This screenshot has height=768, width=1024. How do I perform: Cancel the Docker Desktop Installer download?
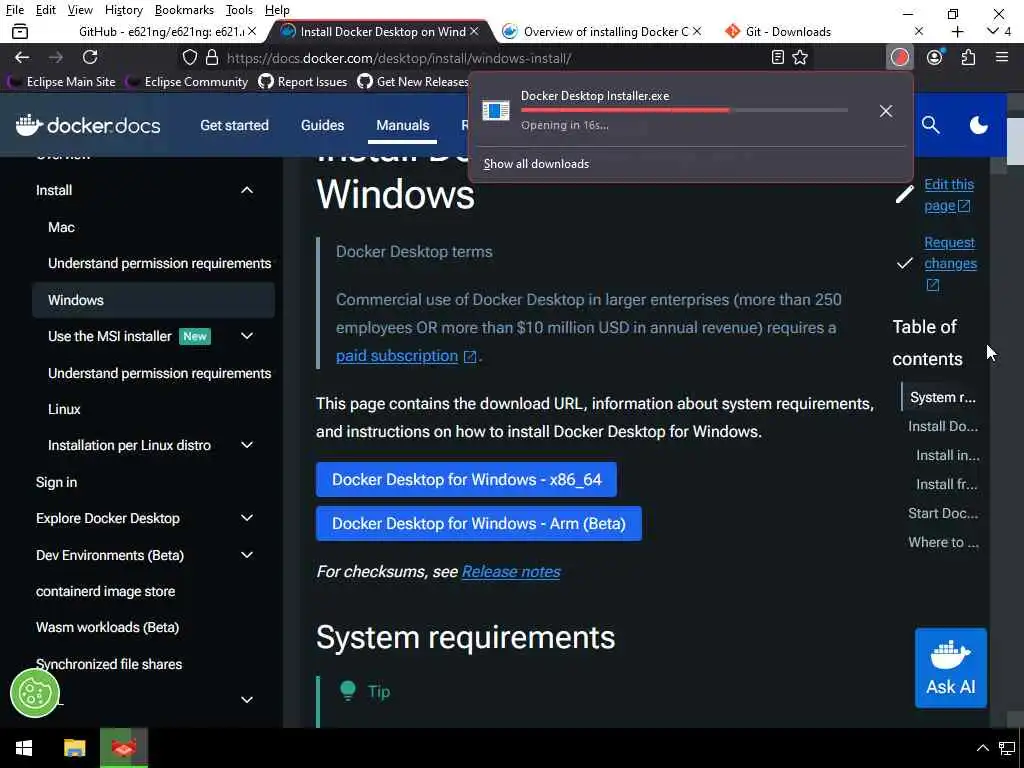pyautogui.click(x=886, y=111)
